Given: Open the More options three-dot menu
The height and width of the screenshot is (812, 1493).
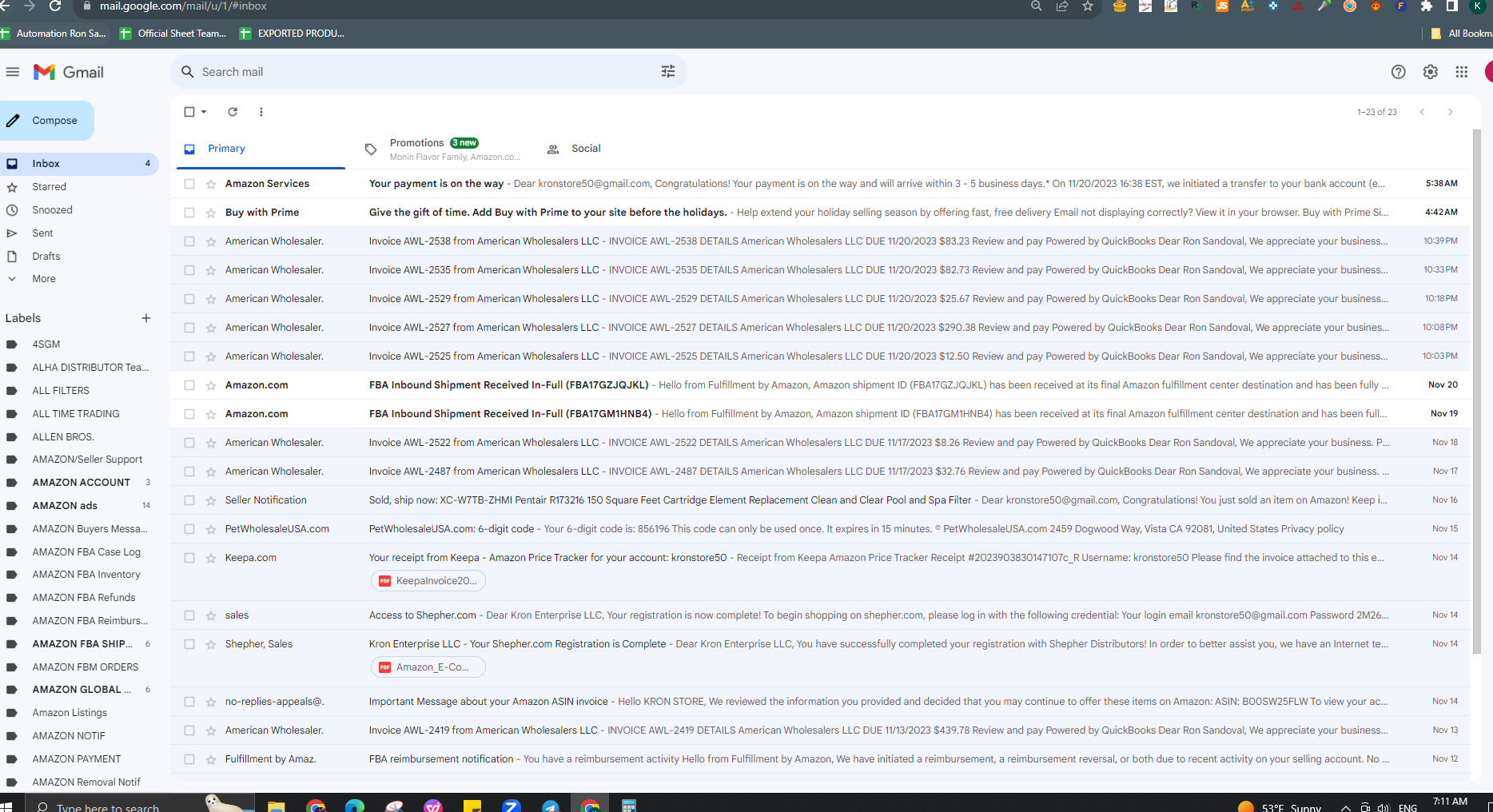Looking at the screenshot, I should click(261, 112).
